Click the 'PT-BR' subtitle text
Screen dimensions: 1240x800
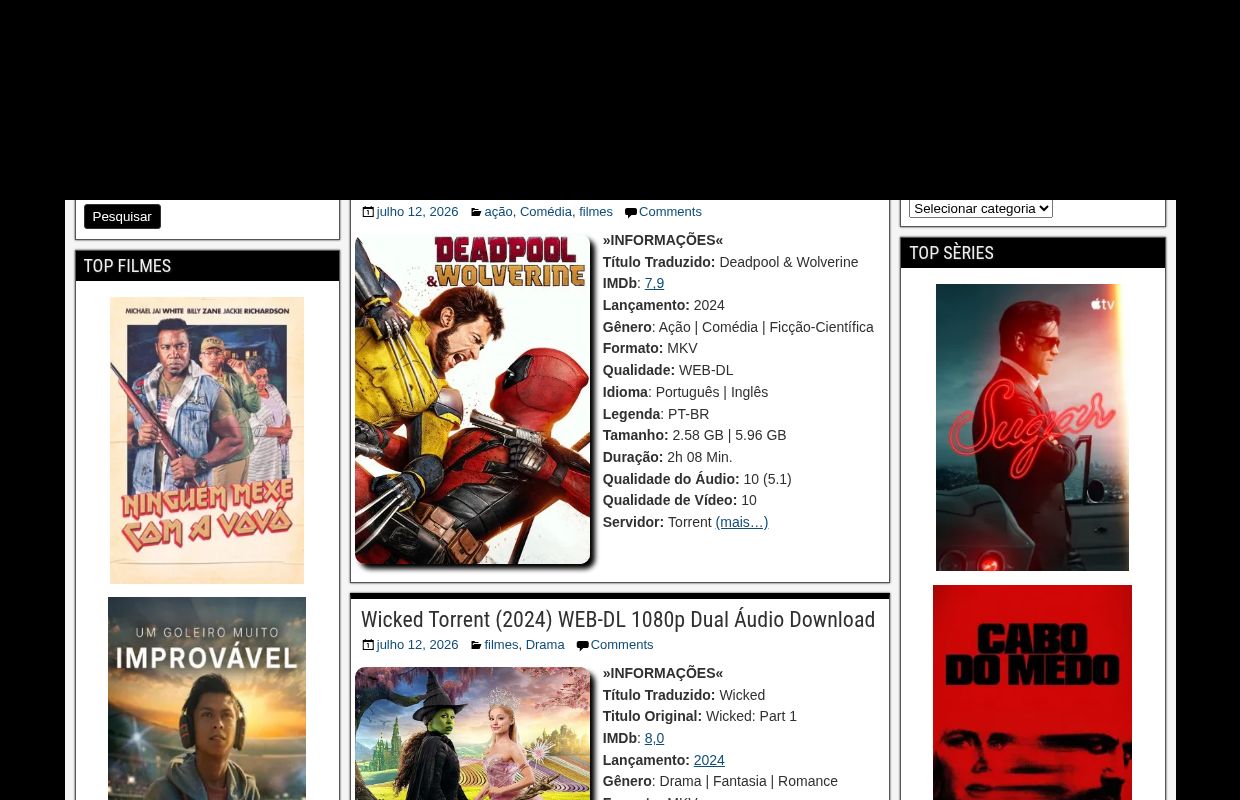pyautogui.click(x=688, y=414)
